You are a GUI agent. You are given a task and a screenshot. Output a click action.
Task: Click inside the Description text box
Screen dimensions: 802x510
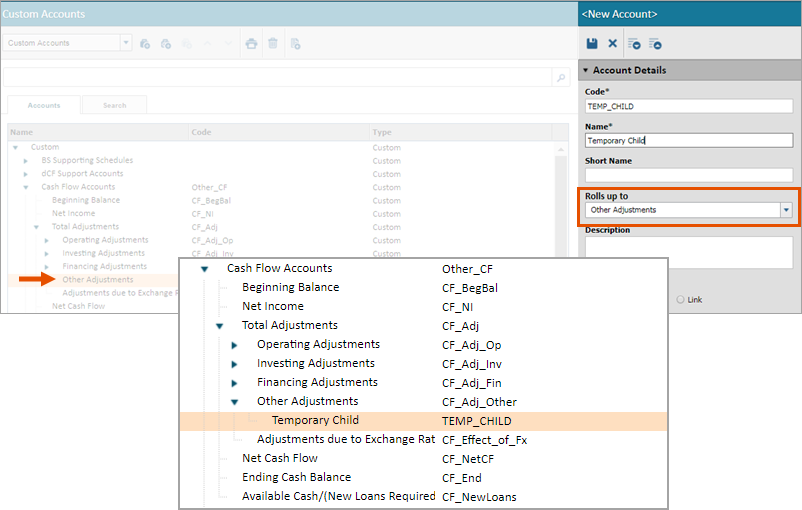tap(688, 252)
